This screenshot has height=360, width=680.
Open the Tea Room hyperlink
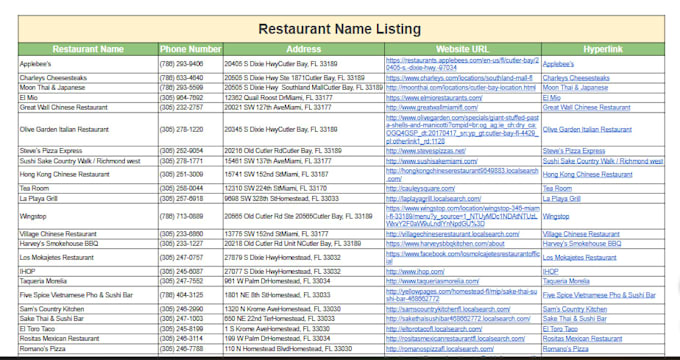557,189
